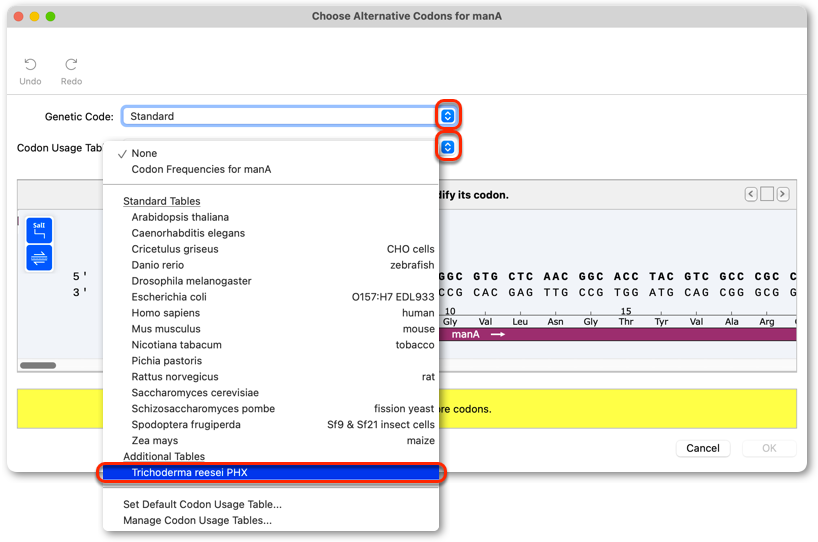The width and height of the screenshot is (818, 542).
Task: Click the manA feature bar
Action: point(618,334)
